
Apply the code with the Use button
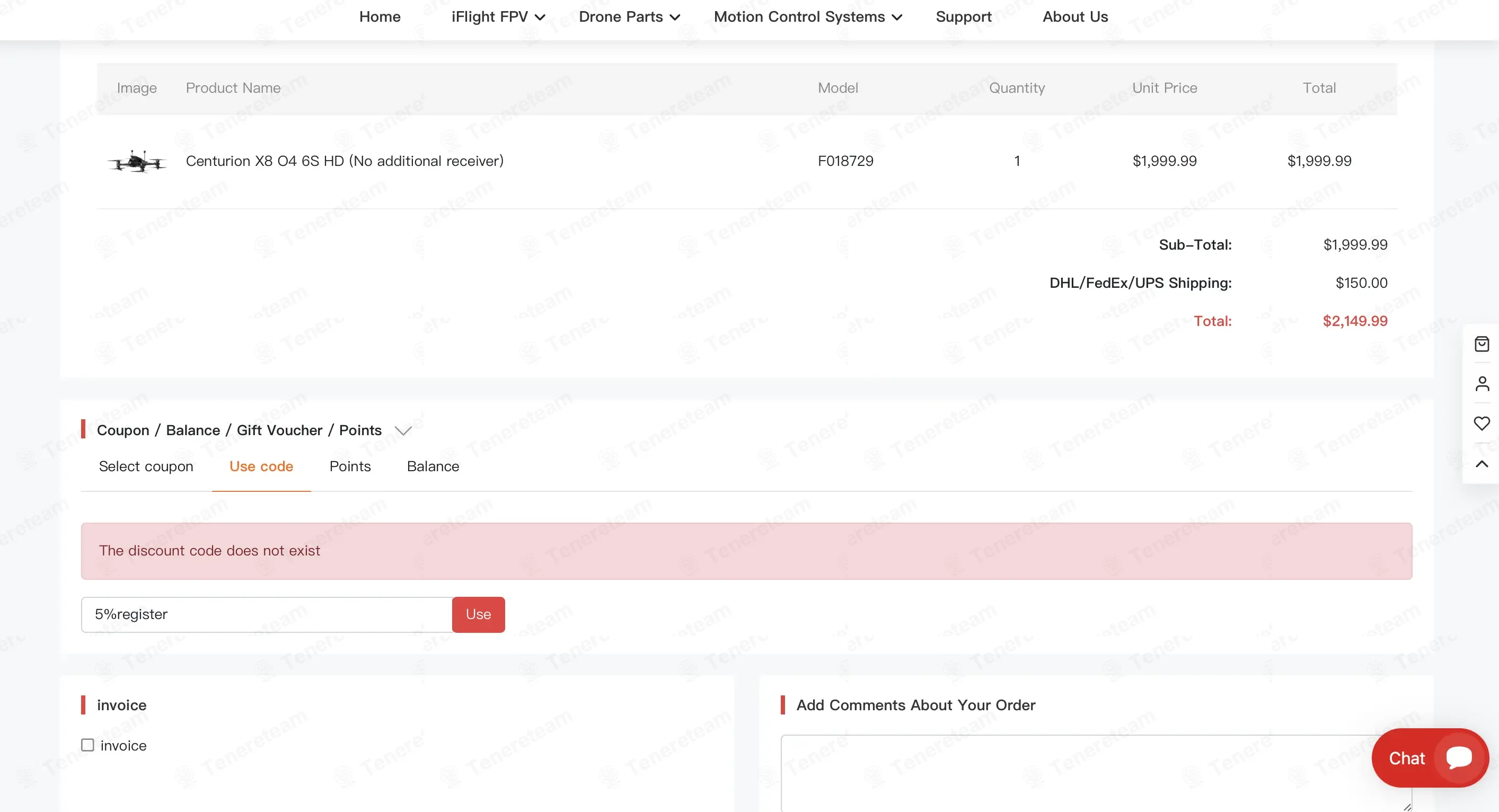(478, 614)
